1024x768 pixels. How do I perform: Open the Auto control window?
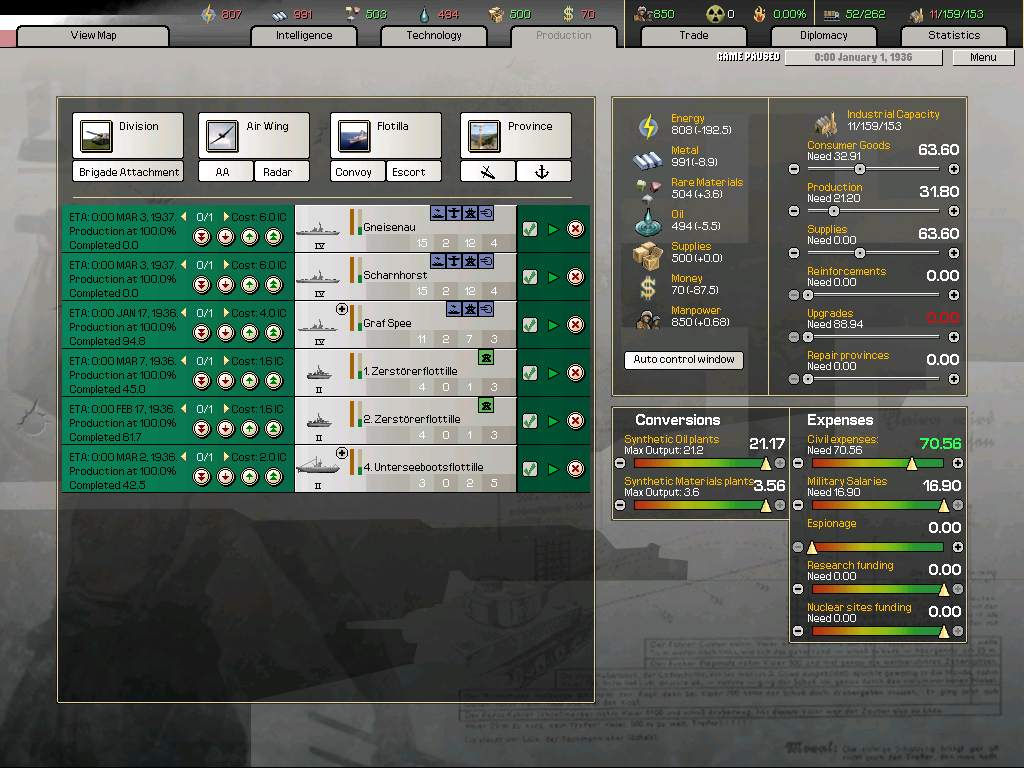coord(684,360)
